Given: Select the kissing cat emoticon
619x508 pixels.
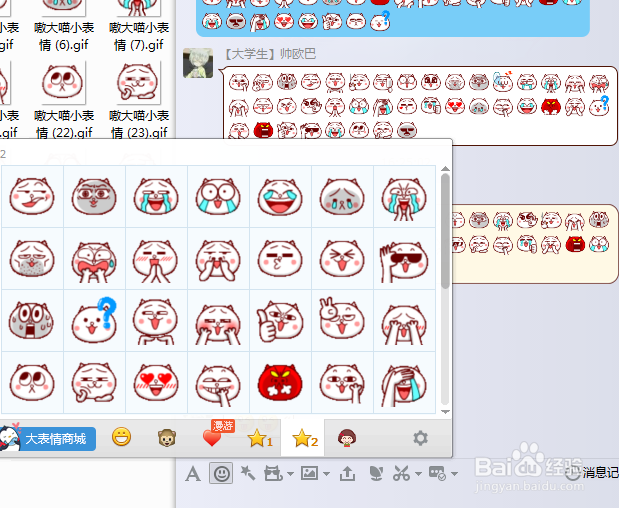Looking at the screenshot, I should click(x=280, y=259).
